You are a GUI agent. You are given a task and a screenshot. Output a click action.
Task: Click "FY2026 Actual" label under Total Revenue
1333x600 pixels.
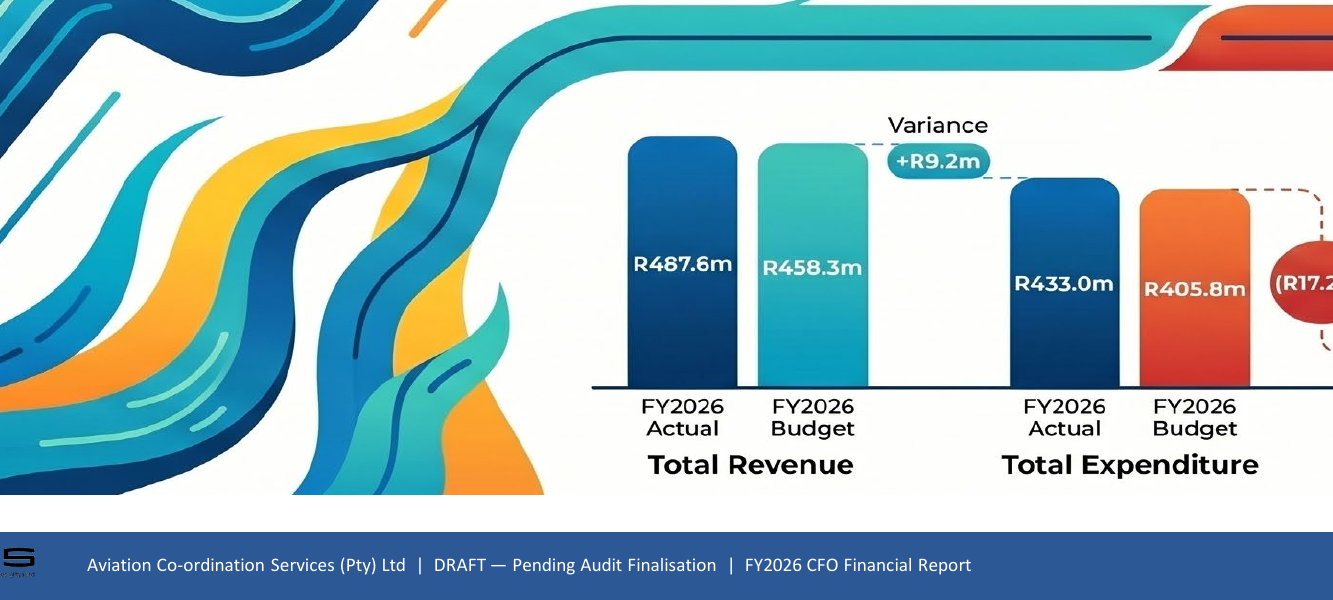[683, 418]
